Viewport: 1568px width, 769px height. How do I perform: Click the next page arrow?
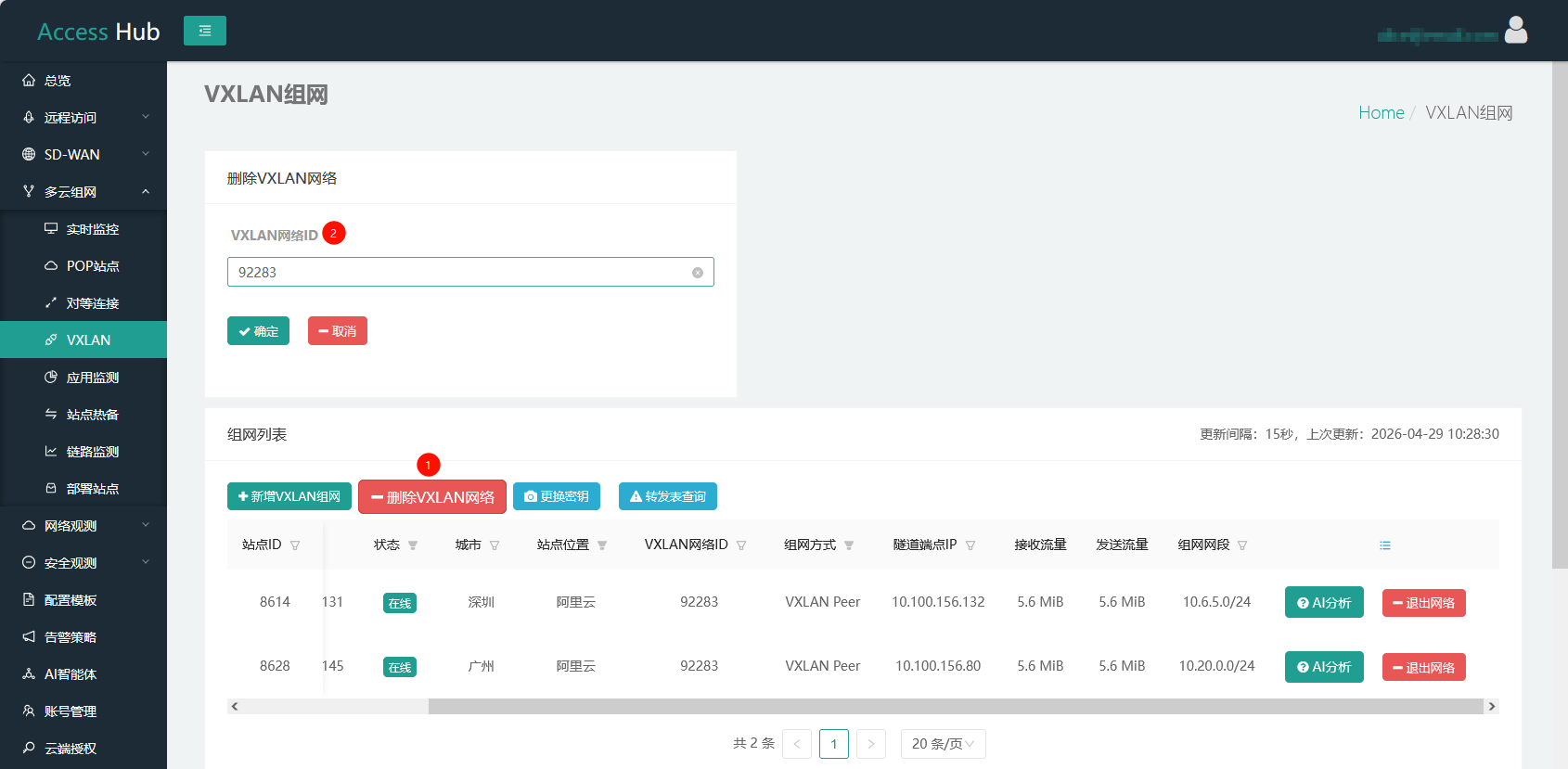[x=871, y=744]
